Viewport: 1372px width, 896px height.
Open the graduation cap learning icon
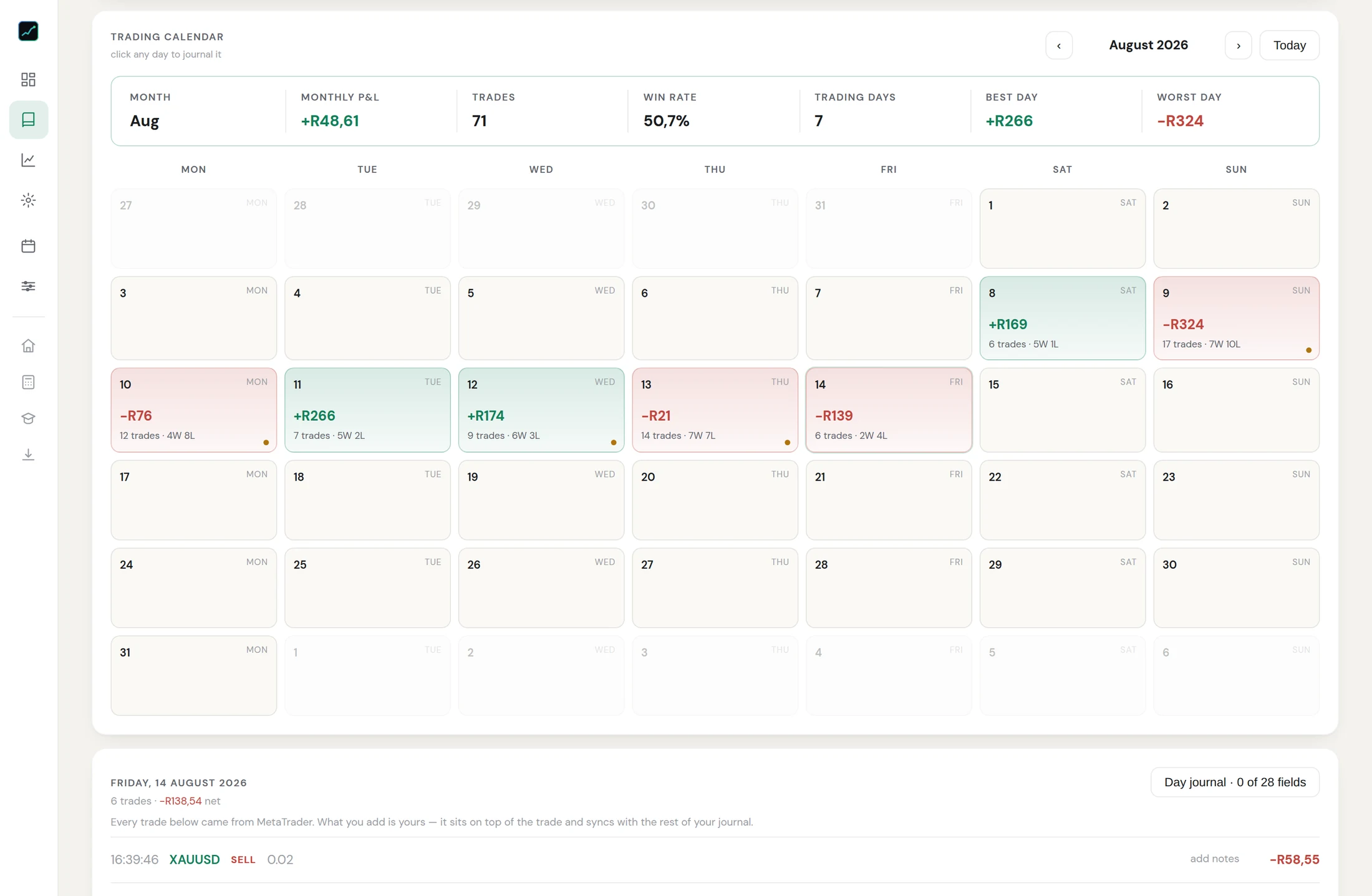pos(28,418)
